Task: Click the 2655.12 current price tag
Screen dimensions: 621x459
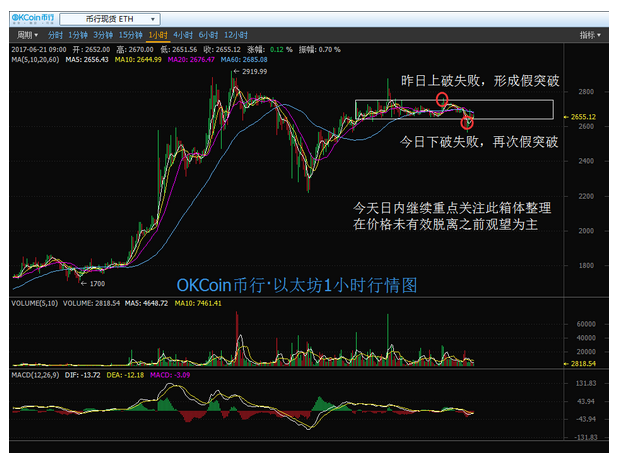Action: tap(583, 117)
